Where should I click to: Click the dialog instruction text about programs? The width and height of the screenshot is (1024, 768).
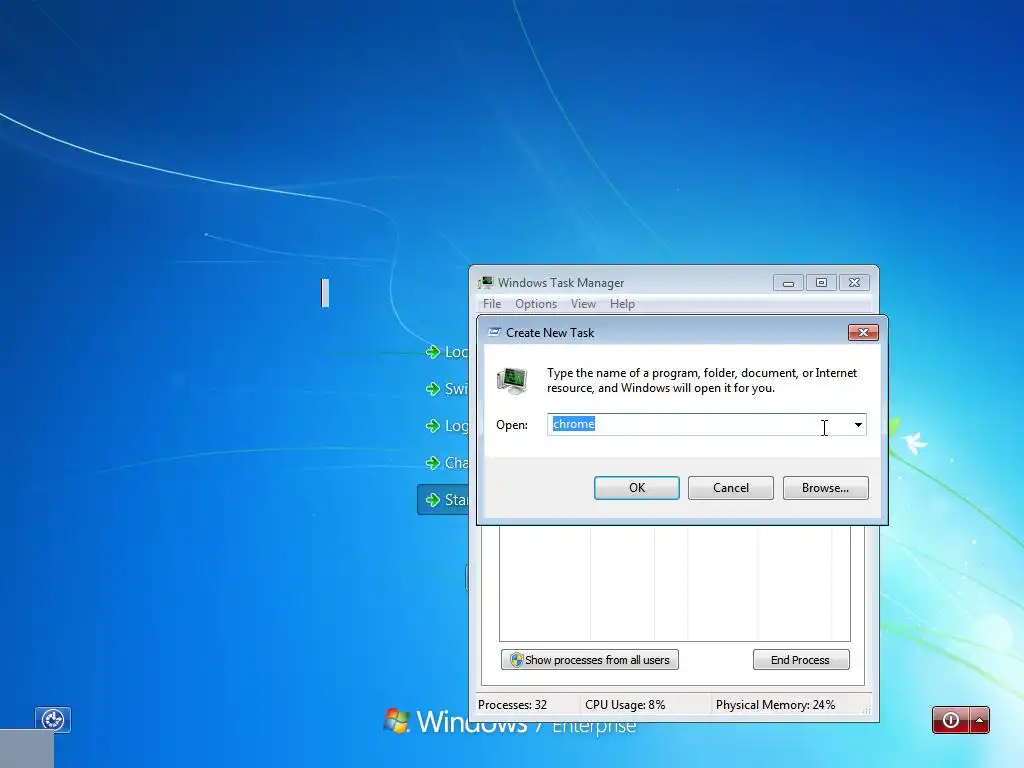702,380
